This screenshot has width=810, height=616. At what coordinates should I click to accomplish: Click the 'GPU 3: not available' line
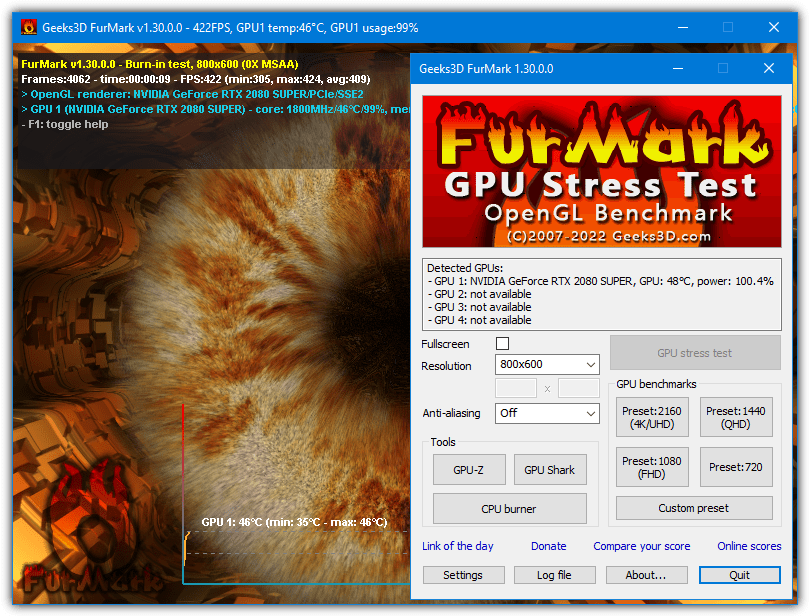479,307
